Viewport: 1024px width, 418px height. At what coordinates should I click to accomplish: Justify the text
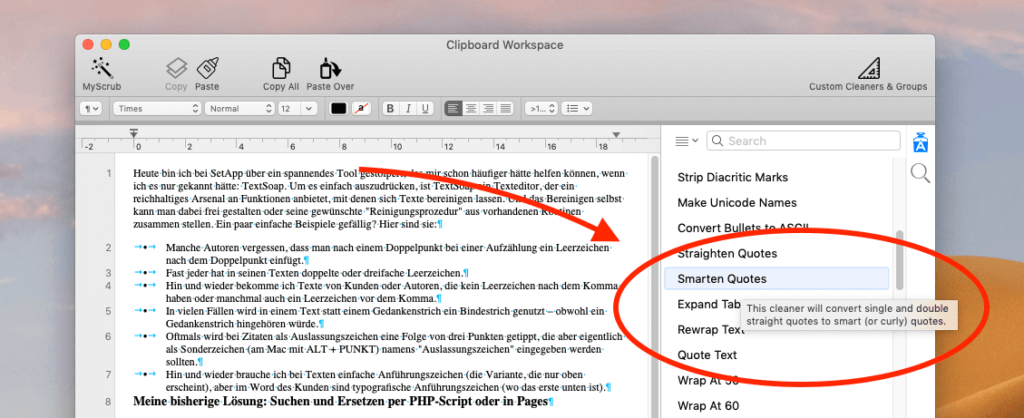tap(505, 108)
